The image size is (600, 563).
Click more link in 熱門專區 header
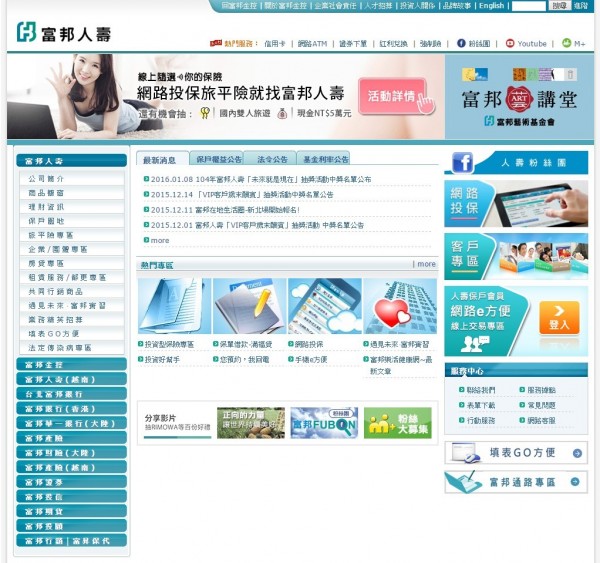coord(426,264)
